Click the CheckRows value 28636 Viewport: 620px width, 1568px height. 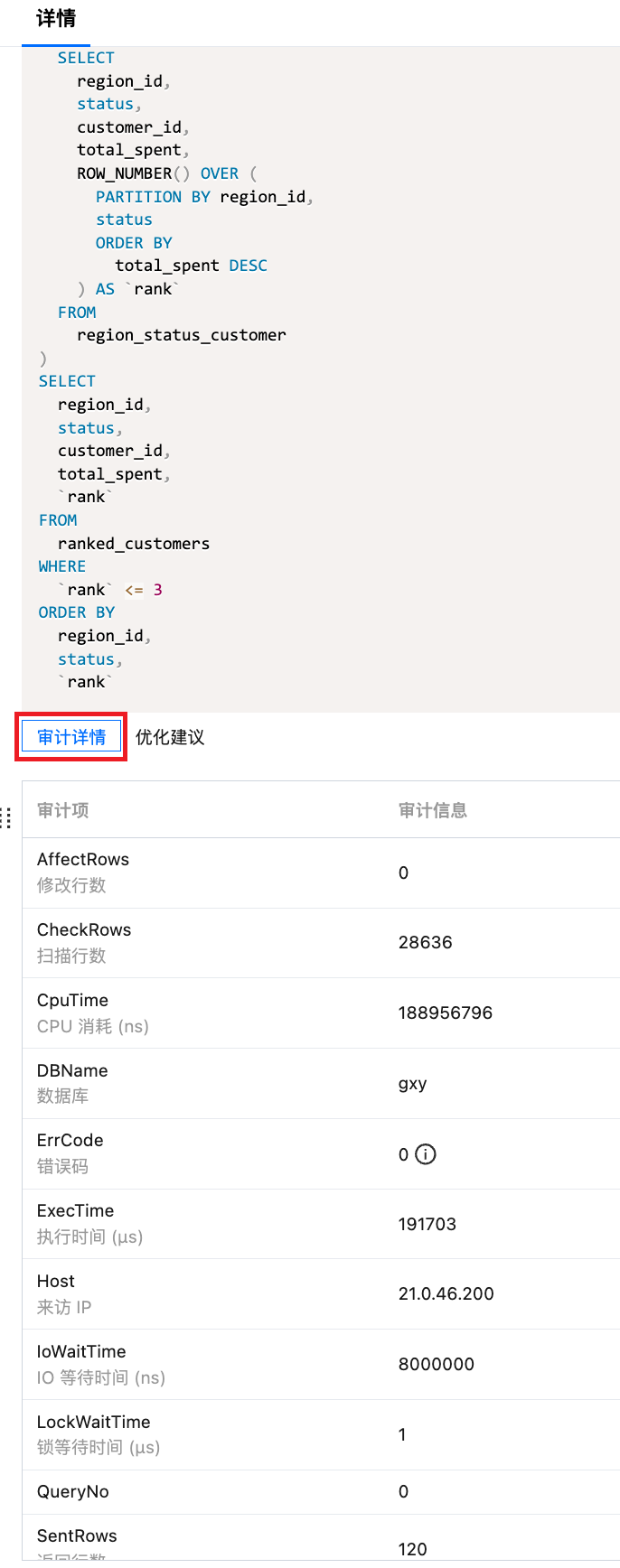point(425,942)
